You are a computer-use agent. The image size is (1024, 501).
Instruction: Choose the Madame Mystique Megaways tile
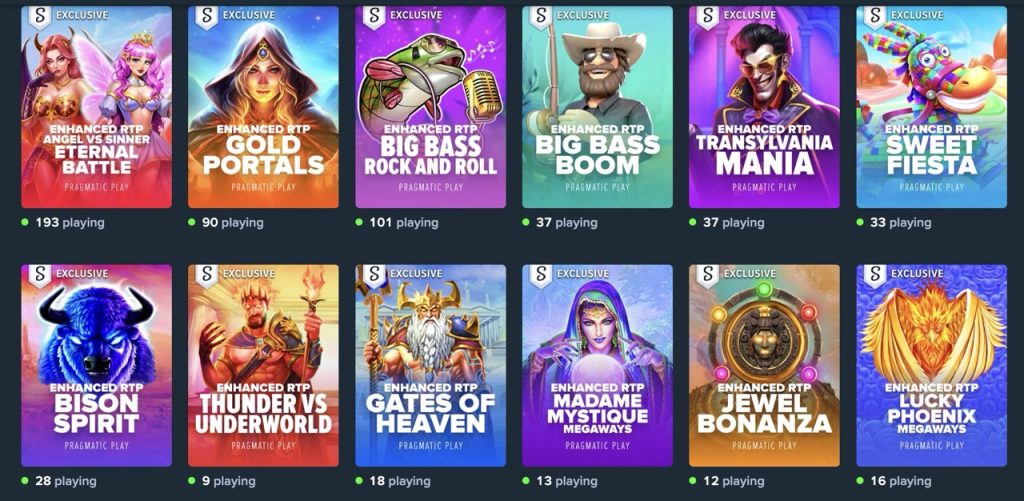point(598,365)
